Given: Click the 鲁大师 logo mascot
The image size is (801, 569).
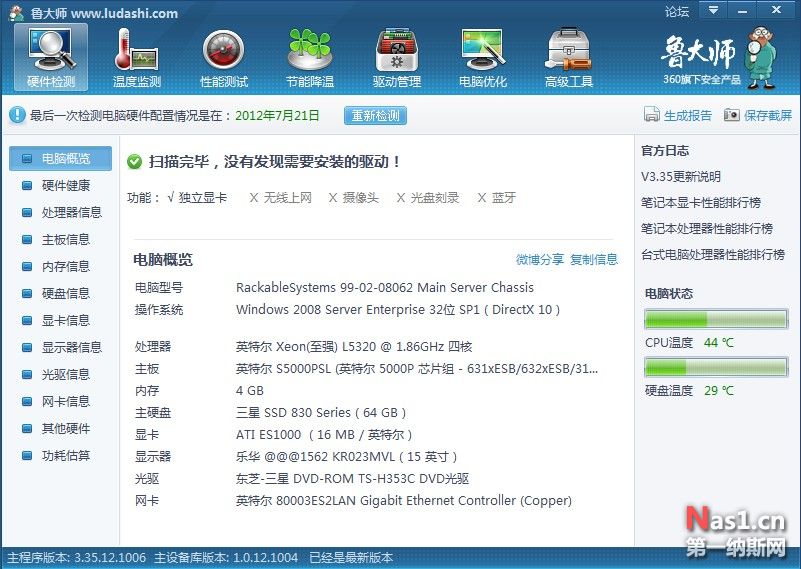Looking at the screenshot, I should 761,57.
